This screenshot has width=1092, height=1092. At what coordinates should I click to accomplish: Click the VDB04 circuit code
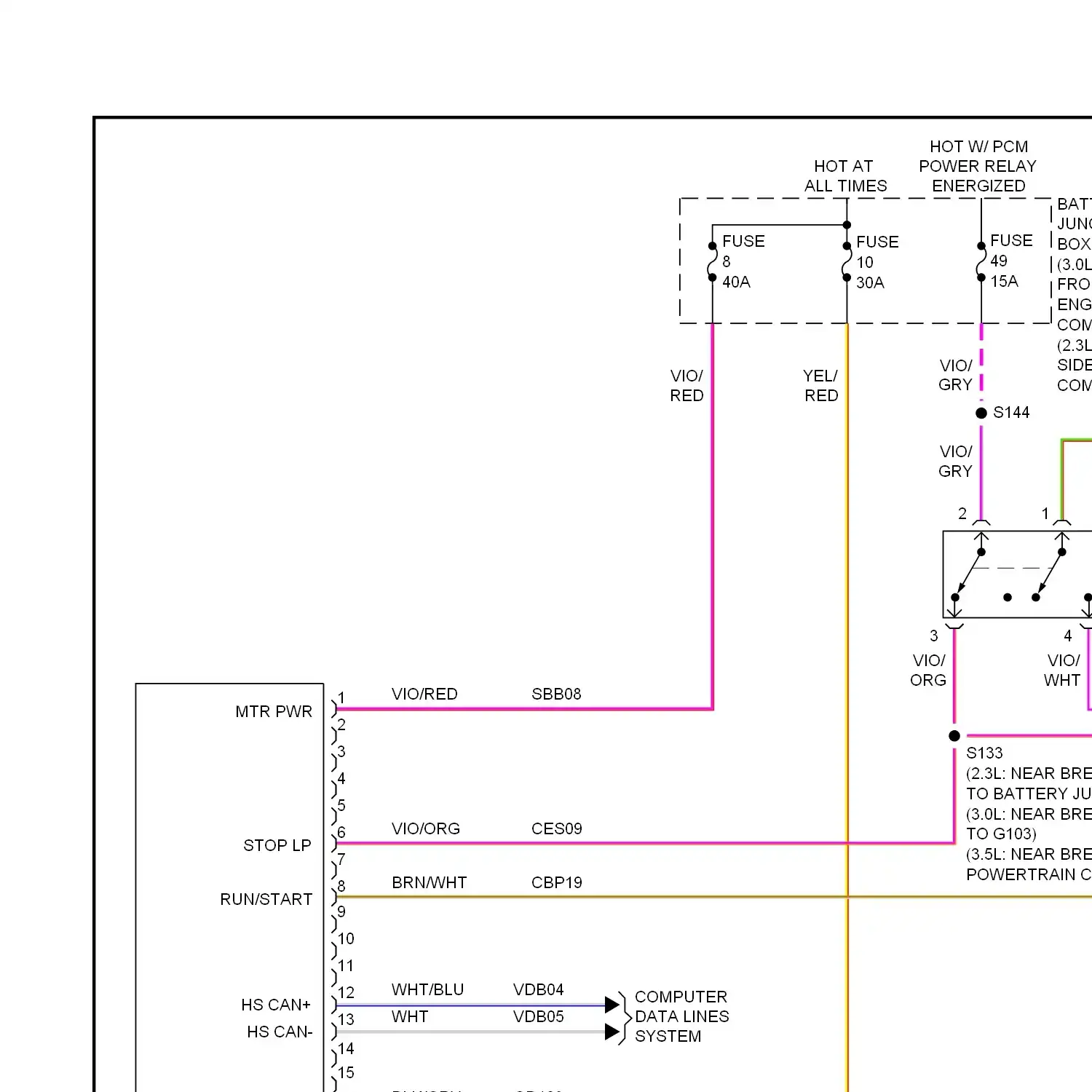click(539, 989)
